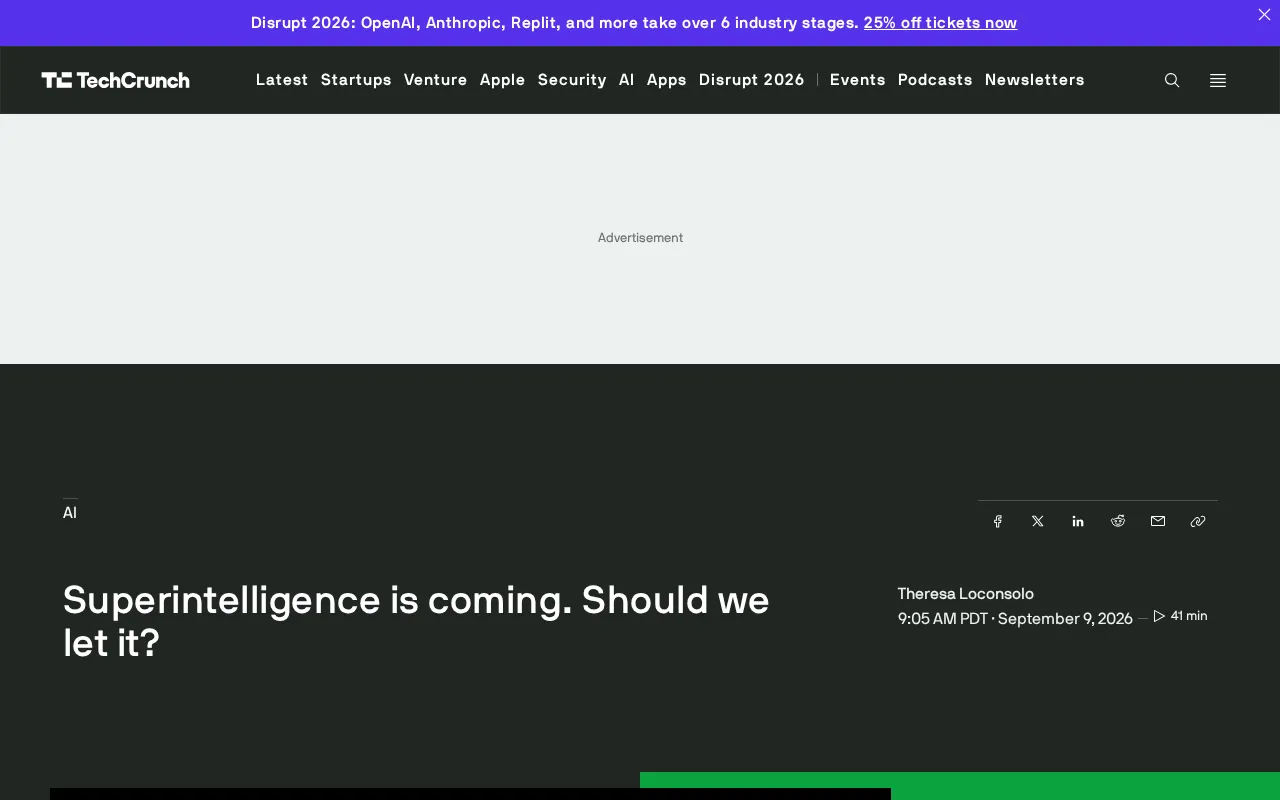Share the article on Reddit

[x=1118, y=521]
